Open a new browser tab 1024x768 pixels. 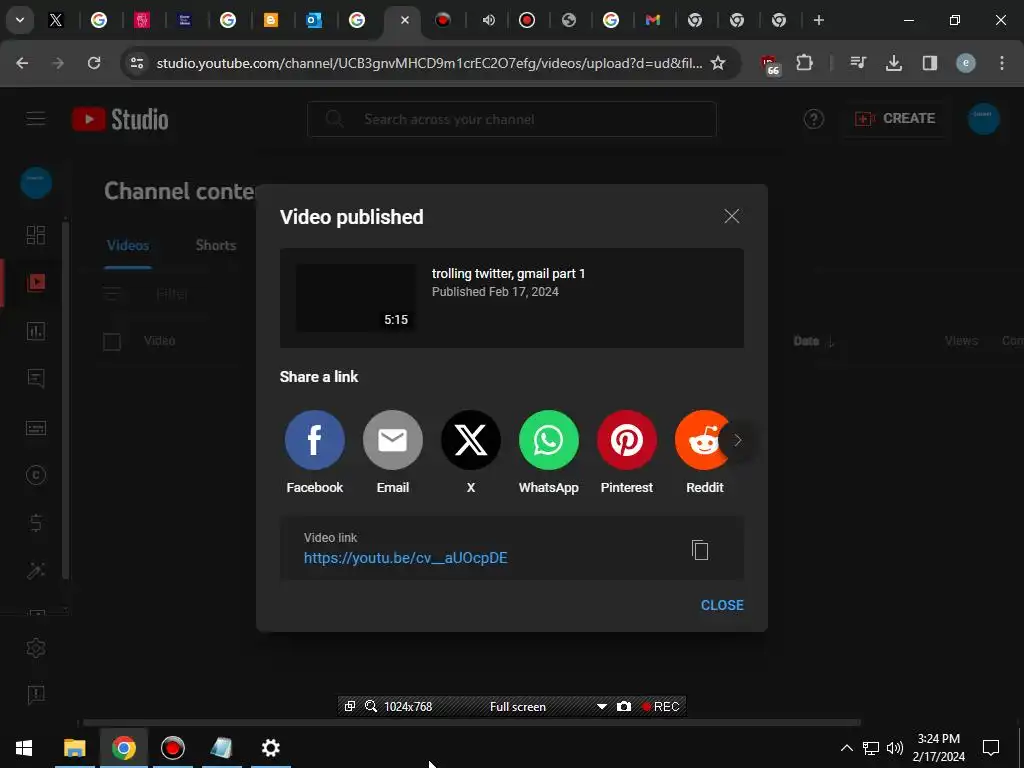coord(818,20)
